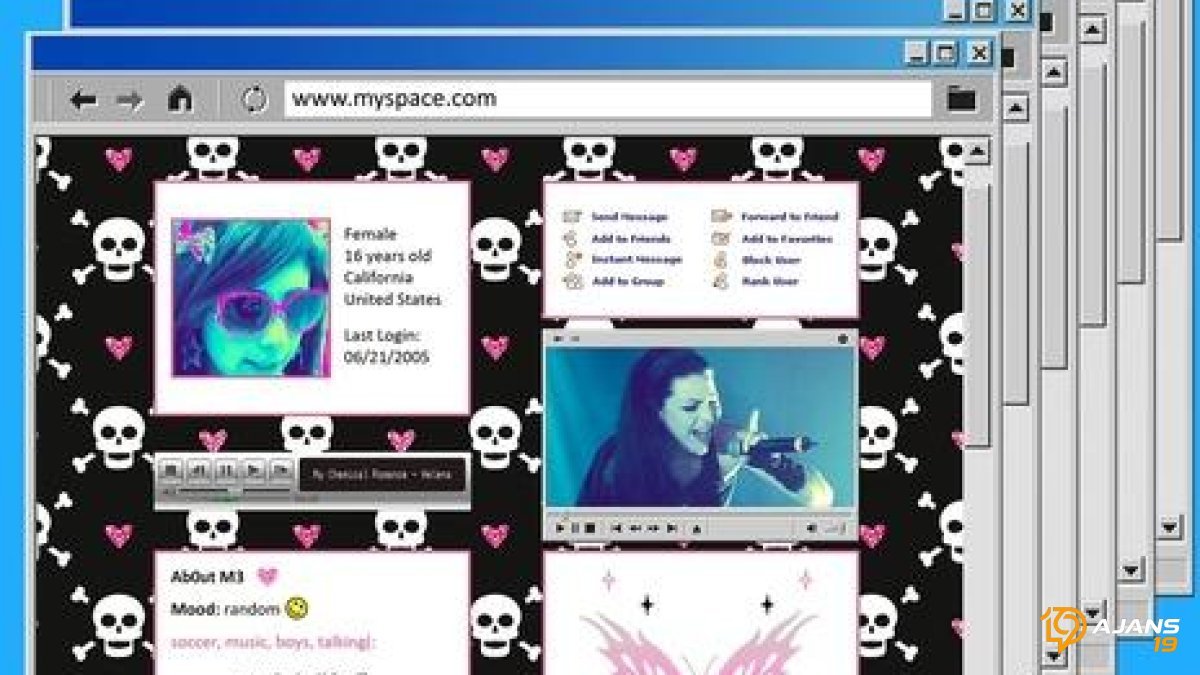Maximize the window behind the myspace browser
The image size is (1200, 675).
[985, 11]
